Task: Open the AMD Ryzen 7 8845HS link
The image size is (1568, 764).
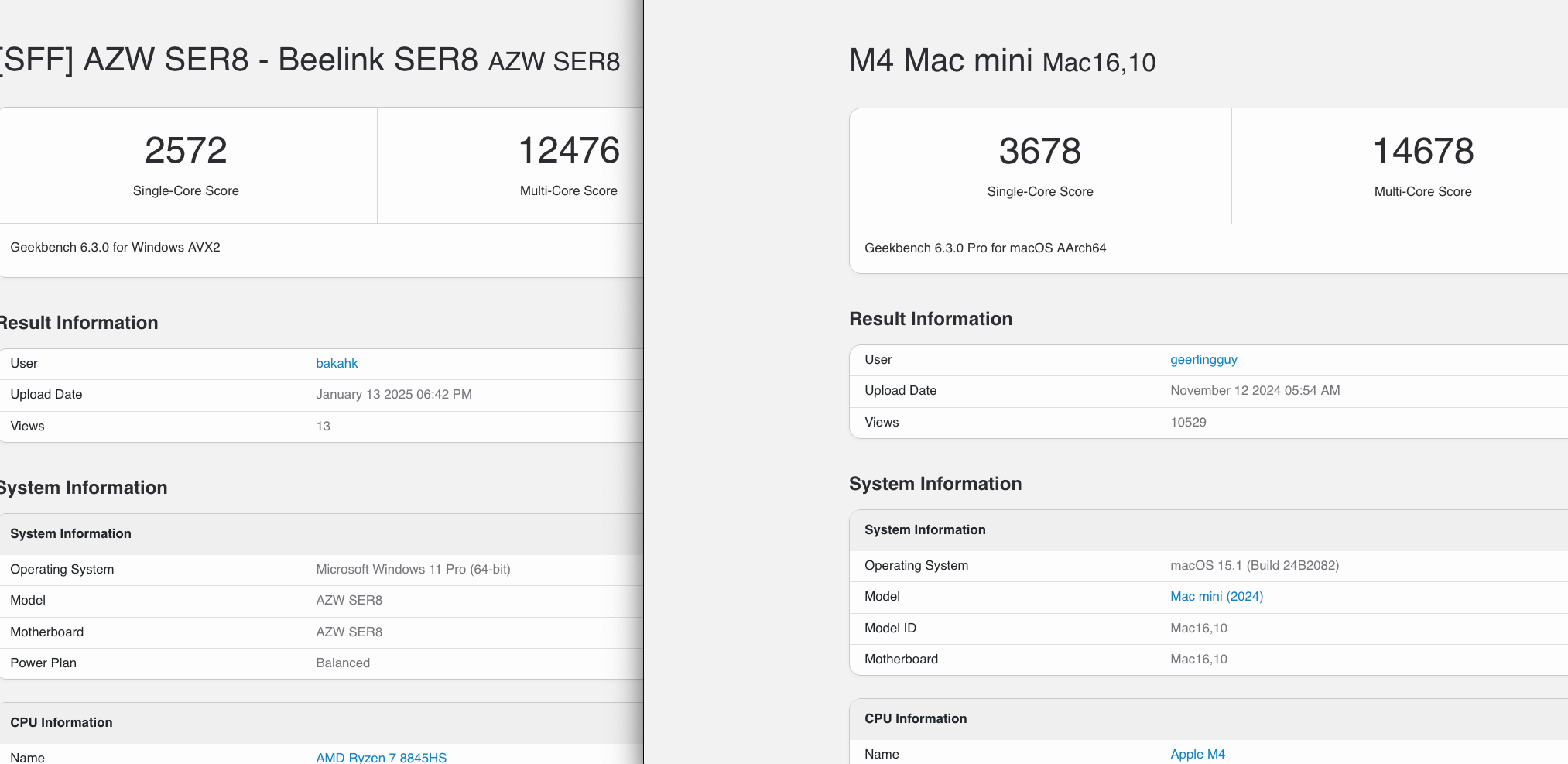Action: 381,757
